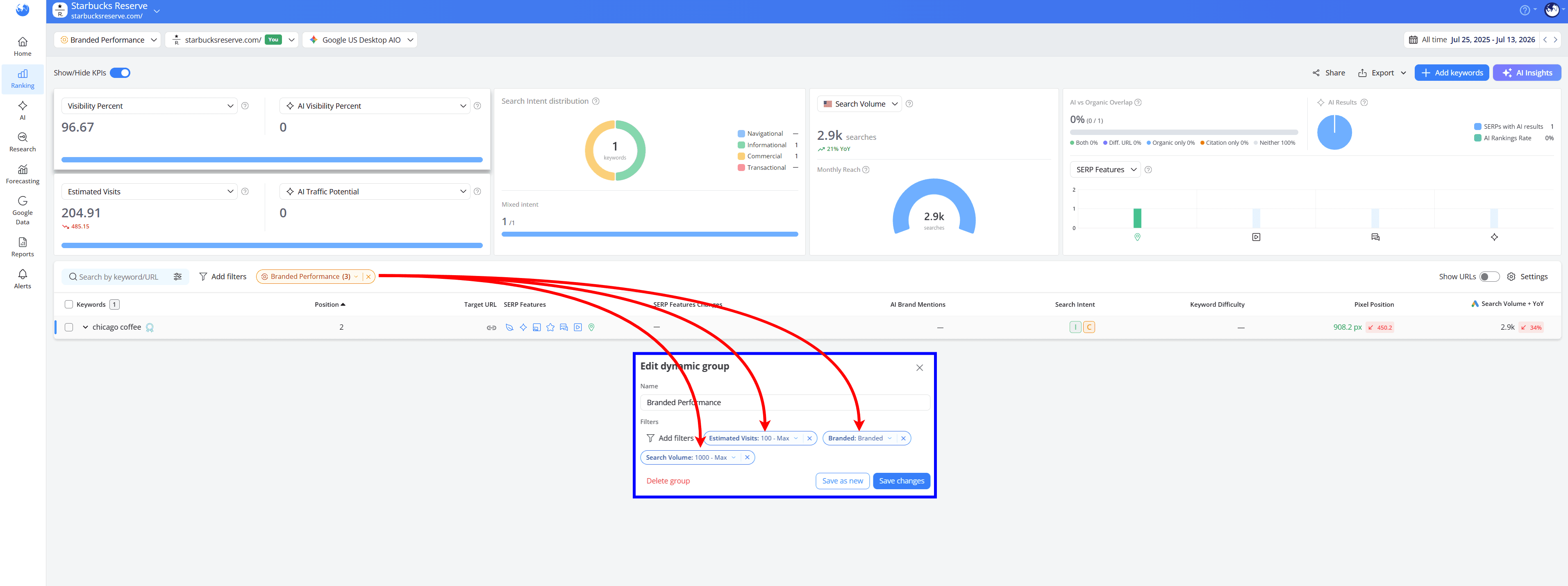Toggle the Show URLs switch

tap(1489, 276)
